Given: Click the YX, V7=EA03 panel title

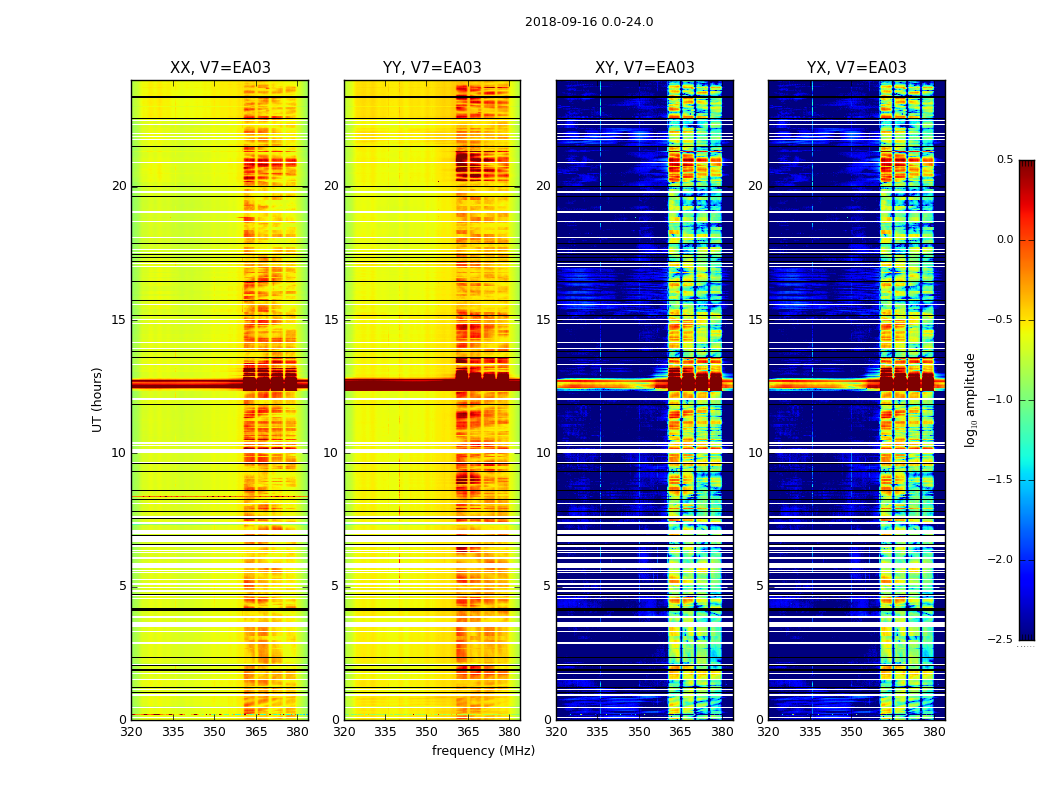Looking at the screenshot, I should [x=856, y=68].
